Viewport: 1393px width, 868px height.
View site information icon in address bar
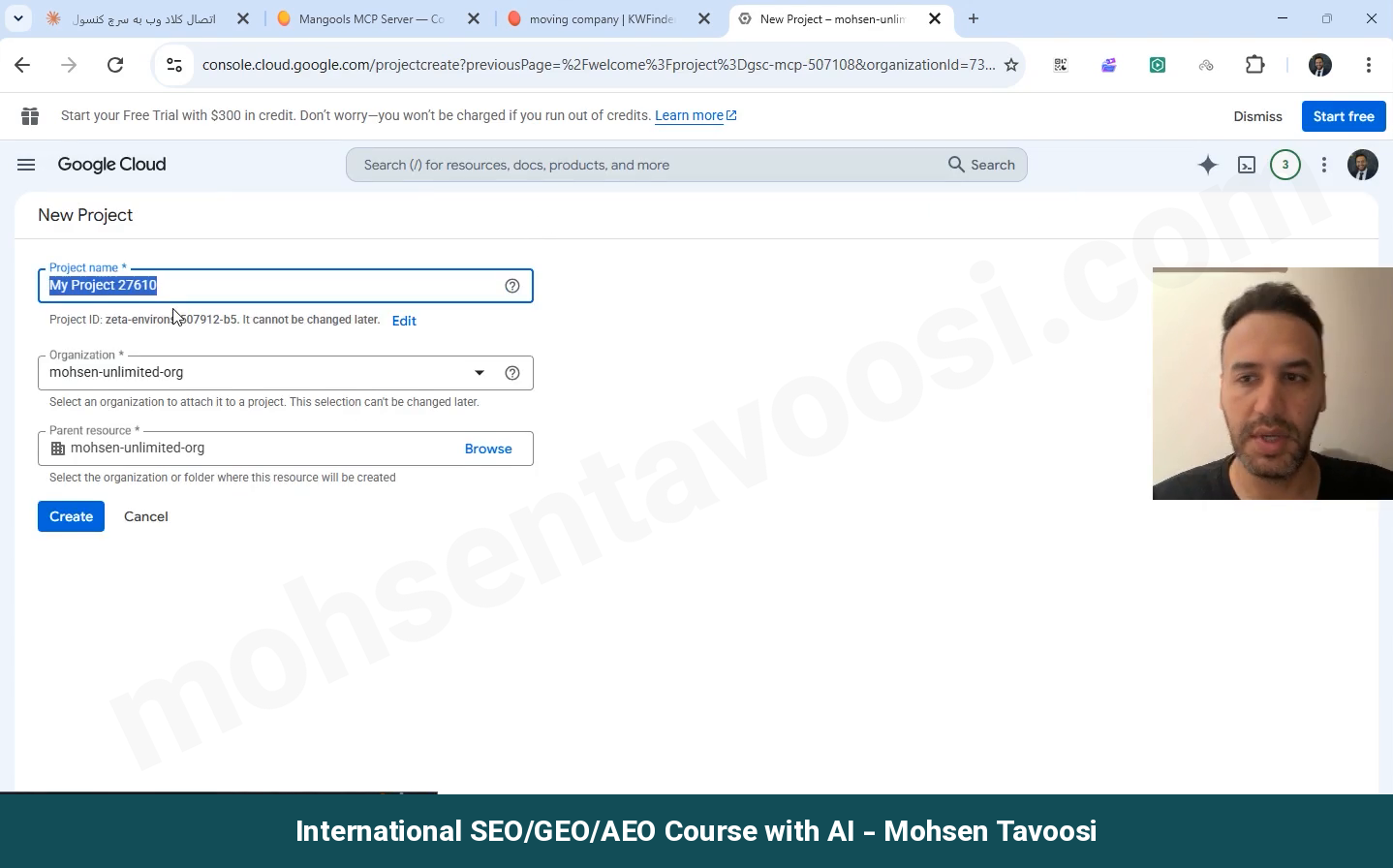(x=174, y=65)
